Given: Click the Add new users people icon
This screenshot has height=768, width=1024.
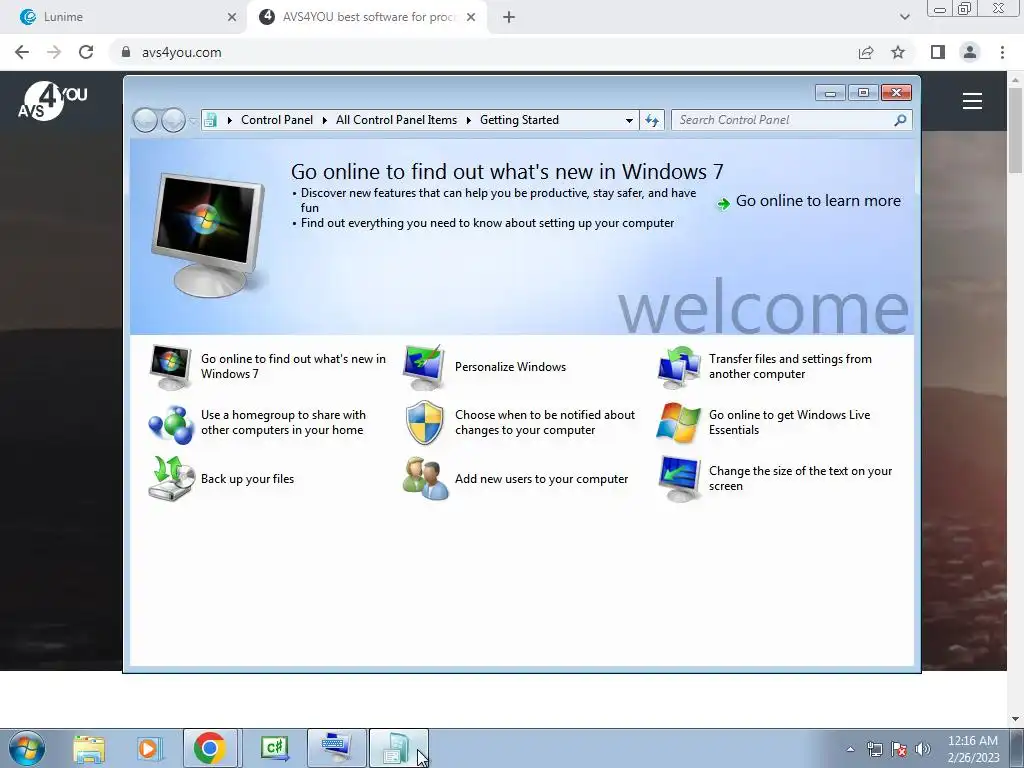Looking at the screenshot, I should pos(425,479).
